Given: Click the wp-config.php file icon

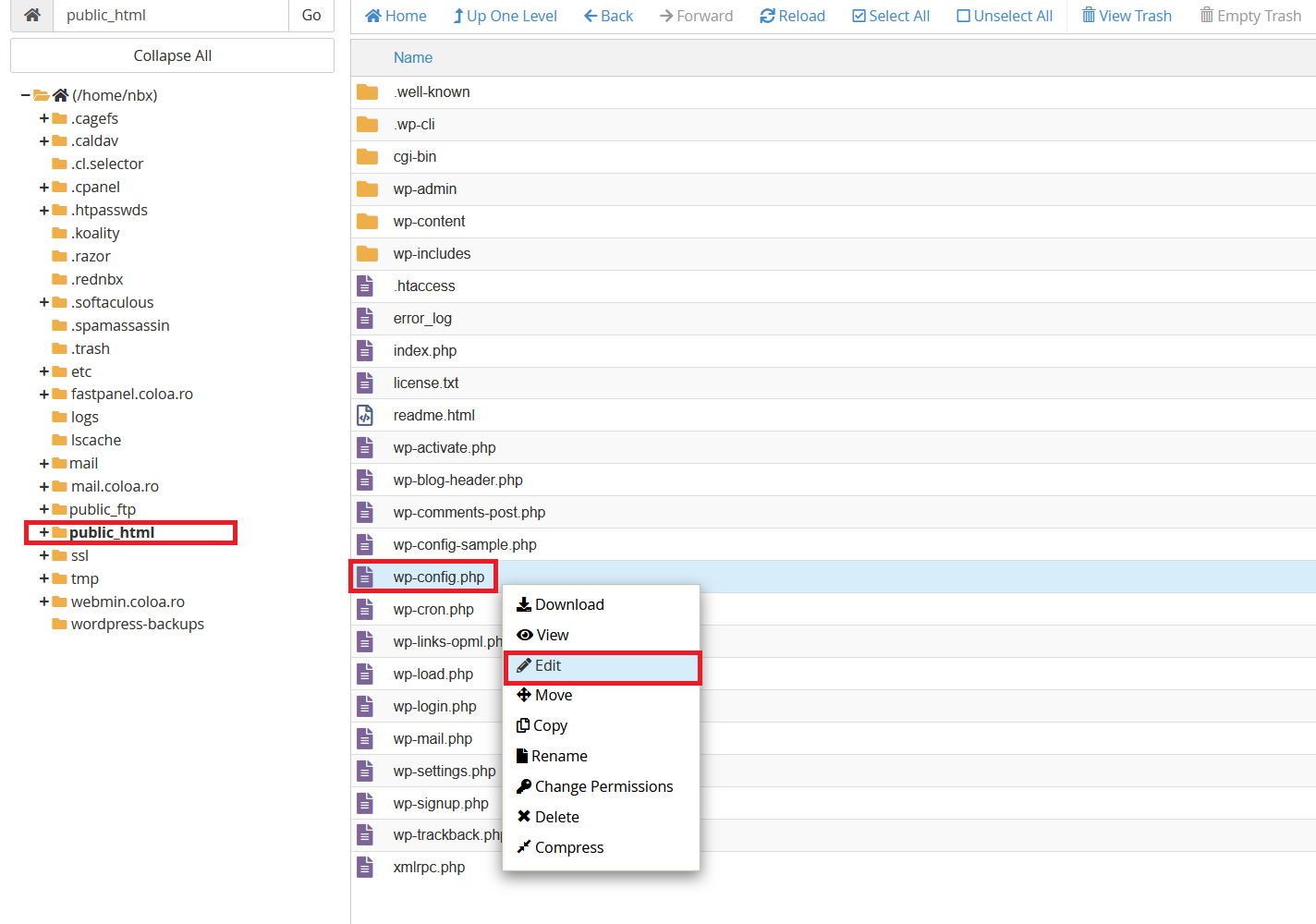Looking at the screenshot, I should pyautogui.click(x=365, y=577).
